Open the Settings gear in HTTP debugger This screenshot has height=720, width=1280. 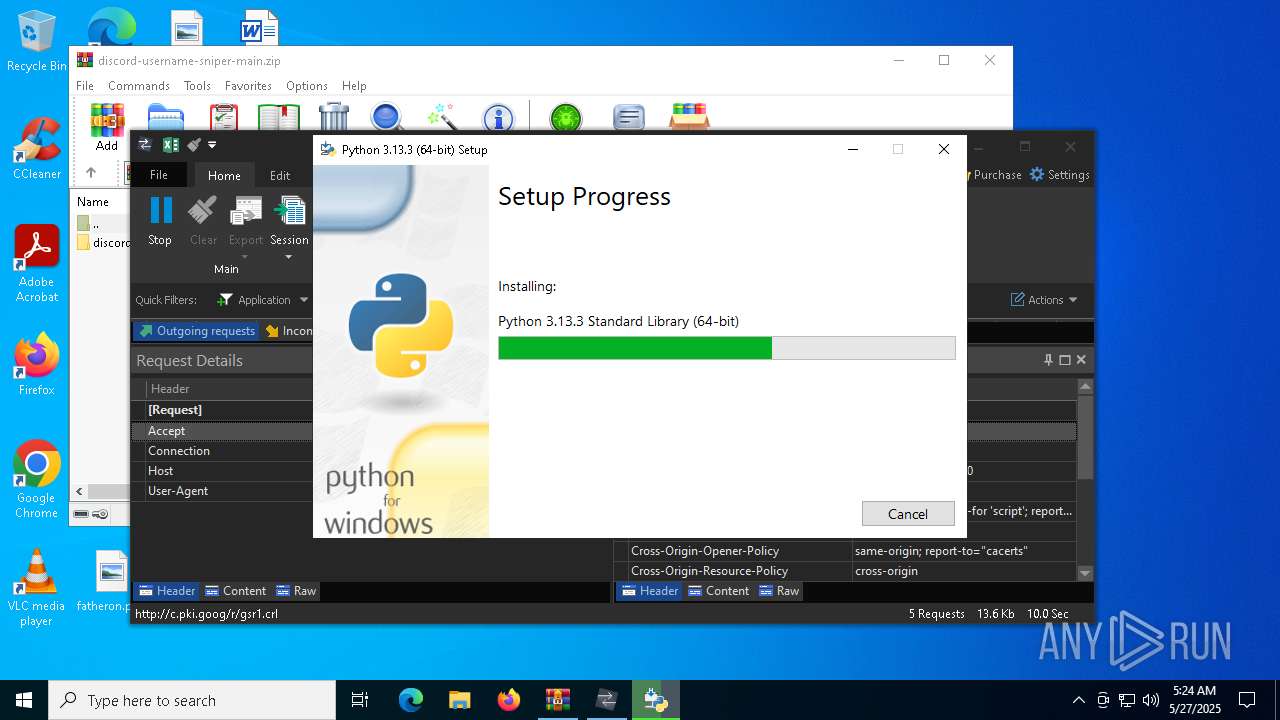1059,174
